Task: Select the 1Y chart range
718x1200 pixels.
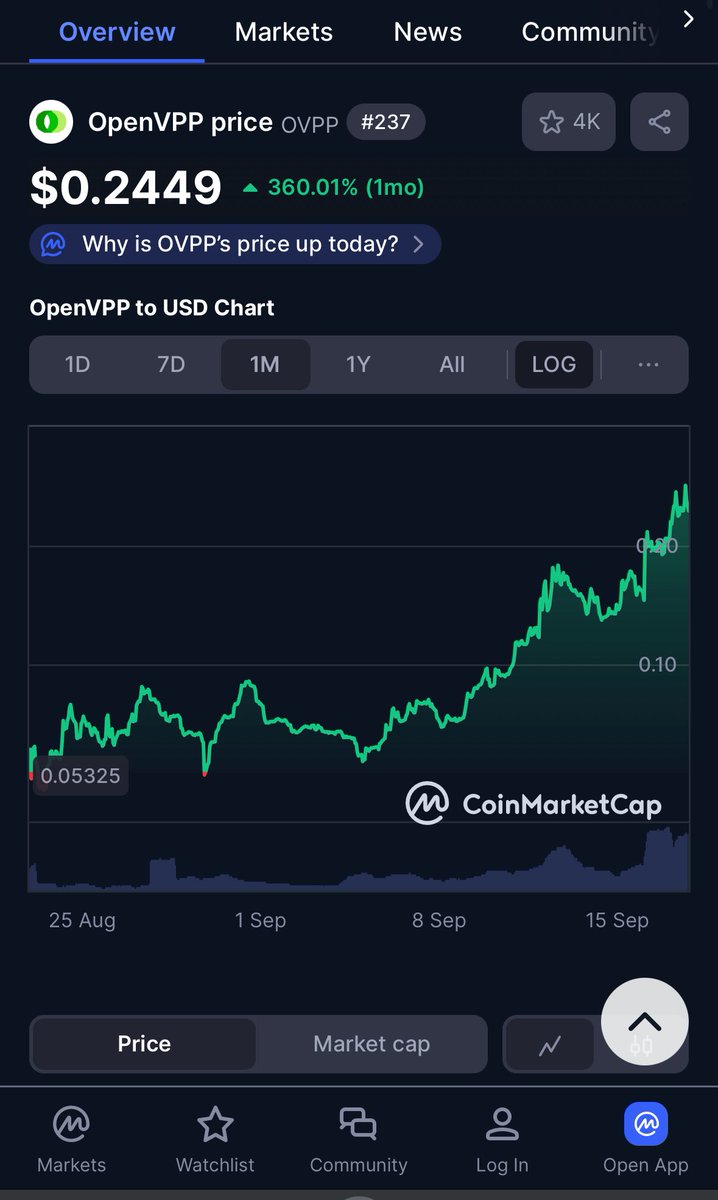Action: (x=358, y=364)
